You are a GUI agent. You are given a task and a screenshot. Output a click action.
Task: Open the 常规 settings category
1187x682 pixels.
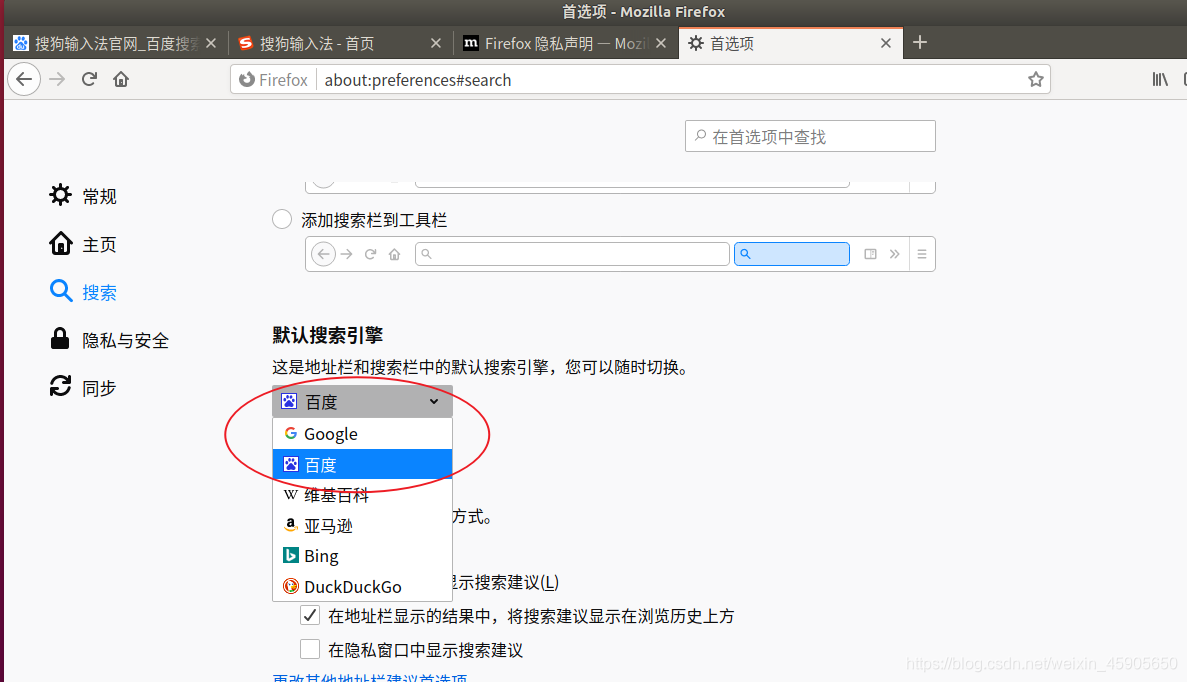tap(83, 196)
